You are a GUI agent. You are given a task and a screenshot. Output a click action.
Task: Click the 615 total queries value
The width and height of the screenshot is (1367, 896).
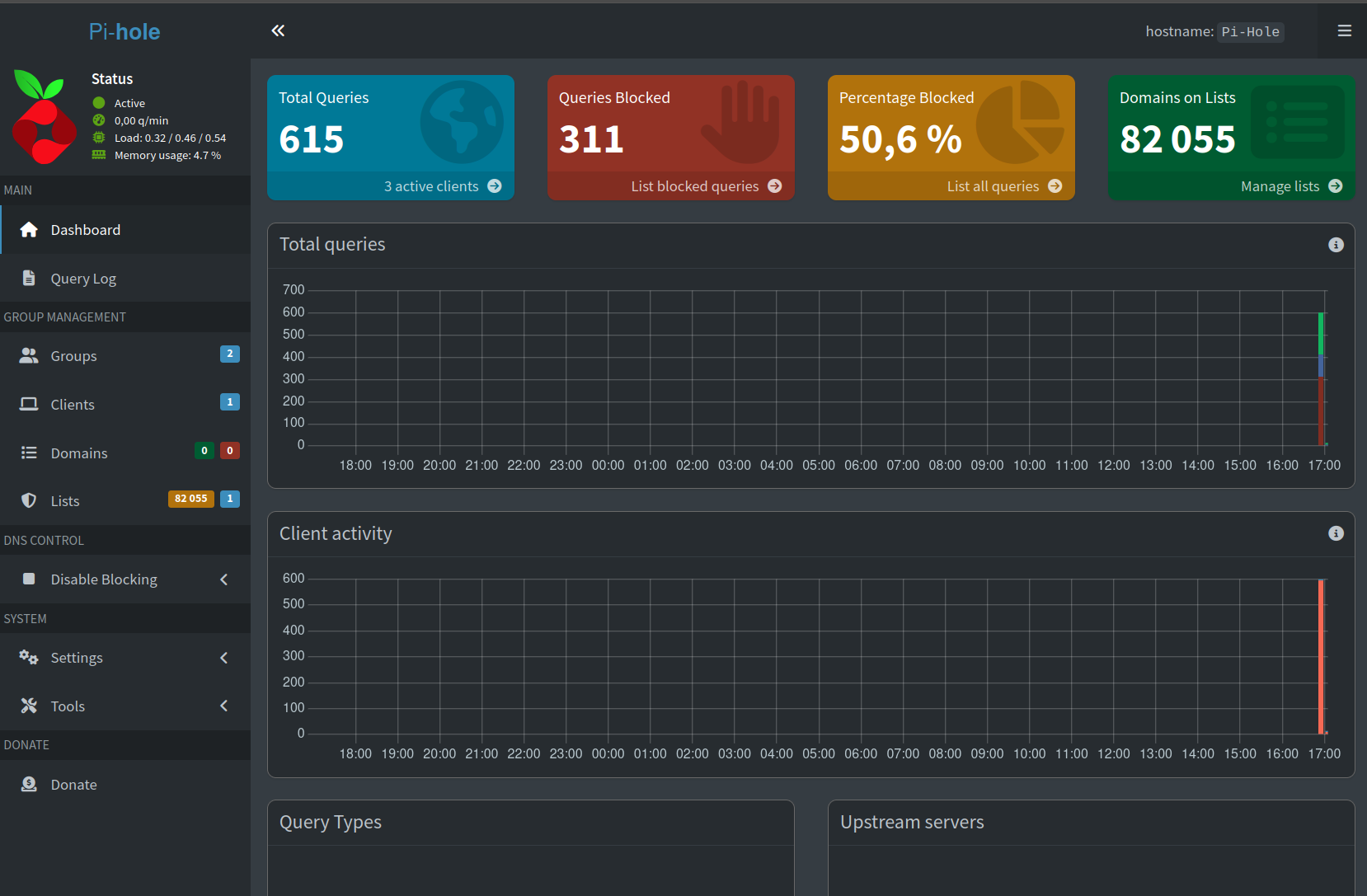point(312,139)
